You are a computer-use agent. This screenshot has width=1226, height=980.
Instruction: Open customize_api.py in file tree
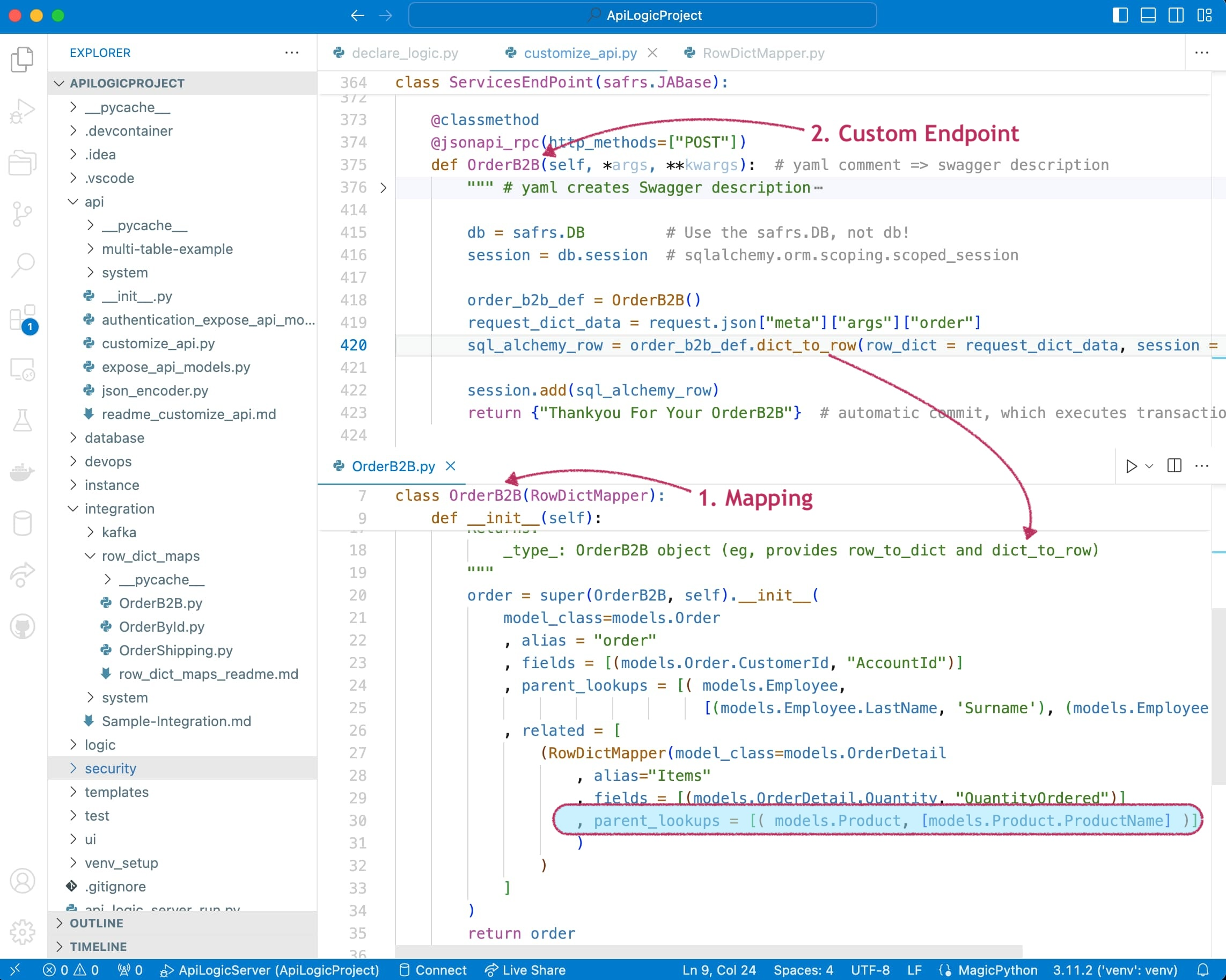[182, 343]
